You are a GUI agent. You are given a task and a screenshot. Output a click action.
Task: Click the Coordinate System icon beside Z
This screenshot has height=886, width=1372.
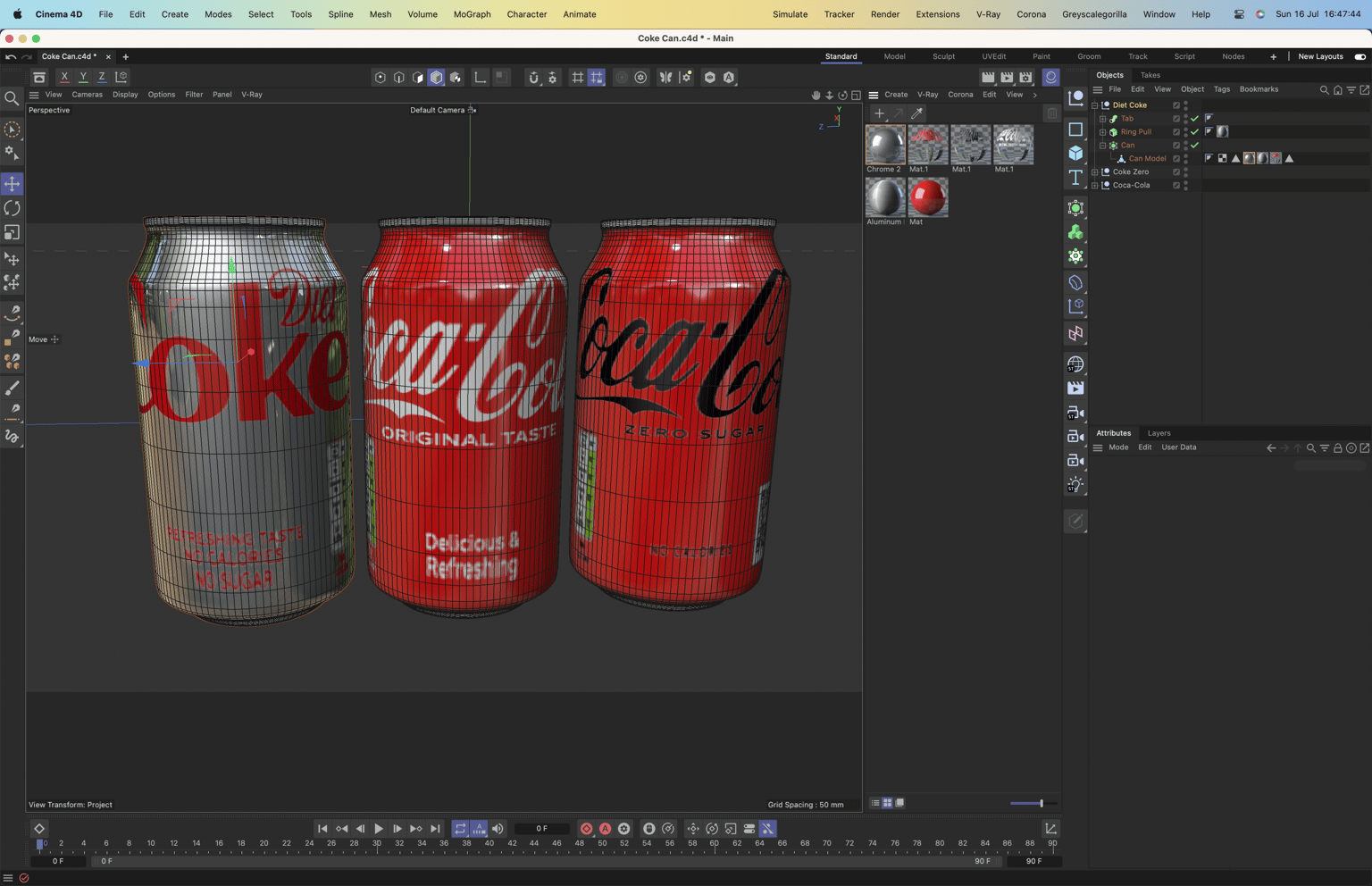pos(121,77)
